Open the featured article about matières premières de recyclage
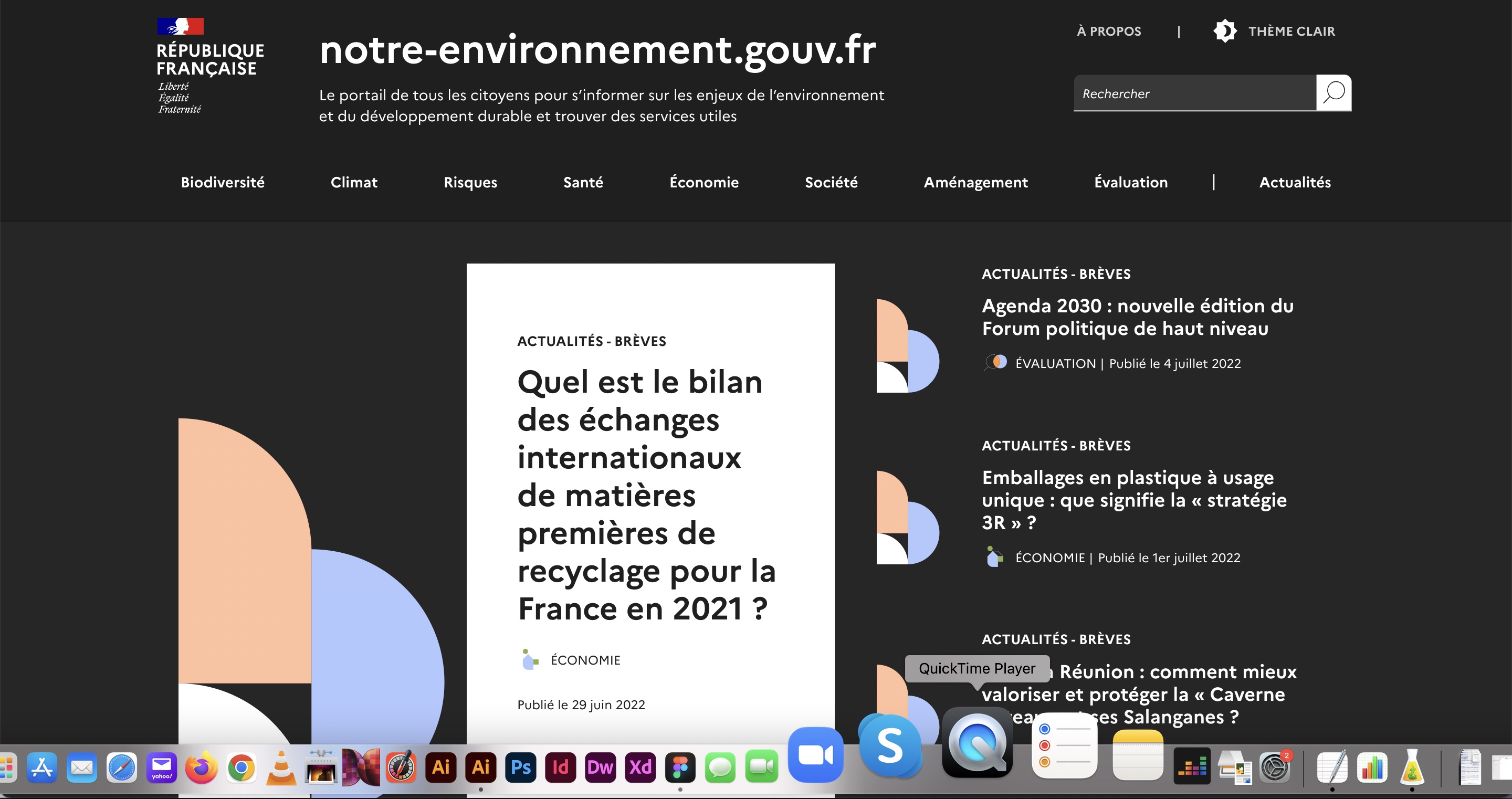The image size is (1512, 799). coord(646,495)
